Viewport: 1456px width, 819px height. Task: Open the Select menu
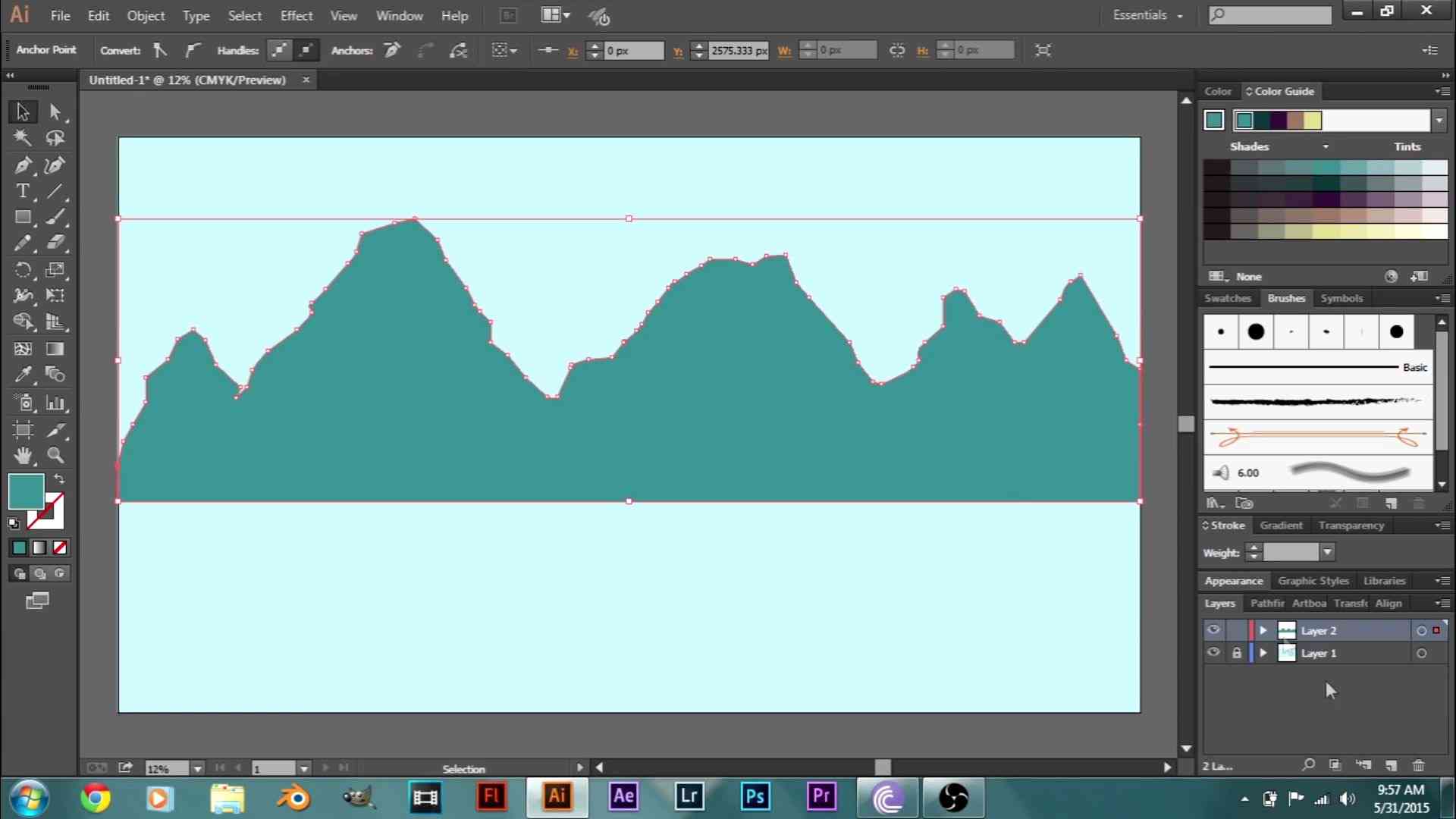tap(244, 15)
